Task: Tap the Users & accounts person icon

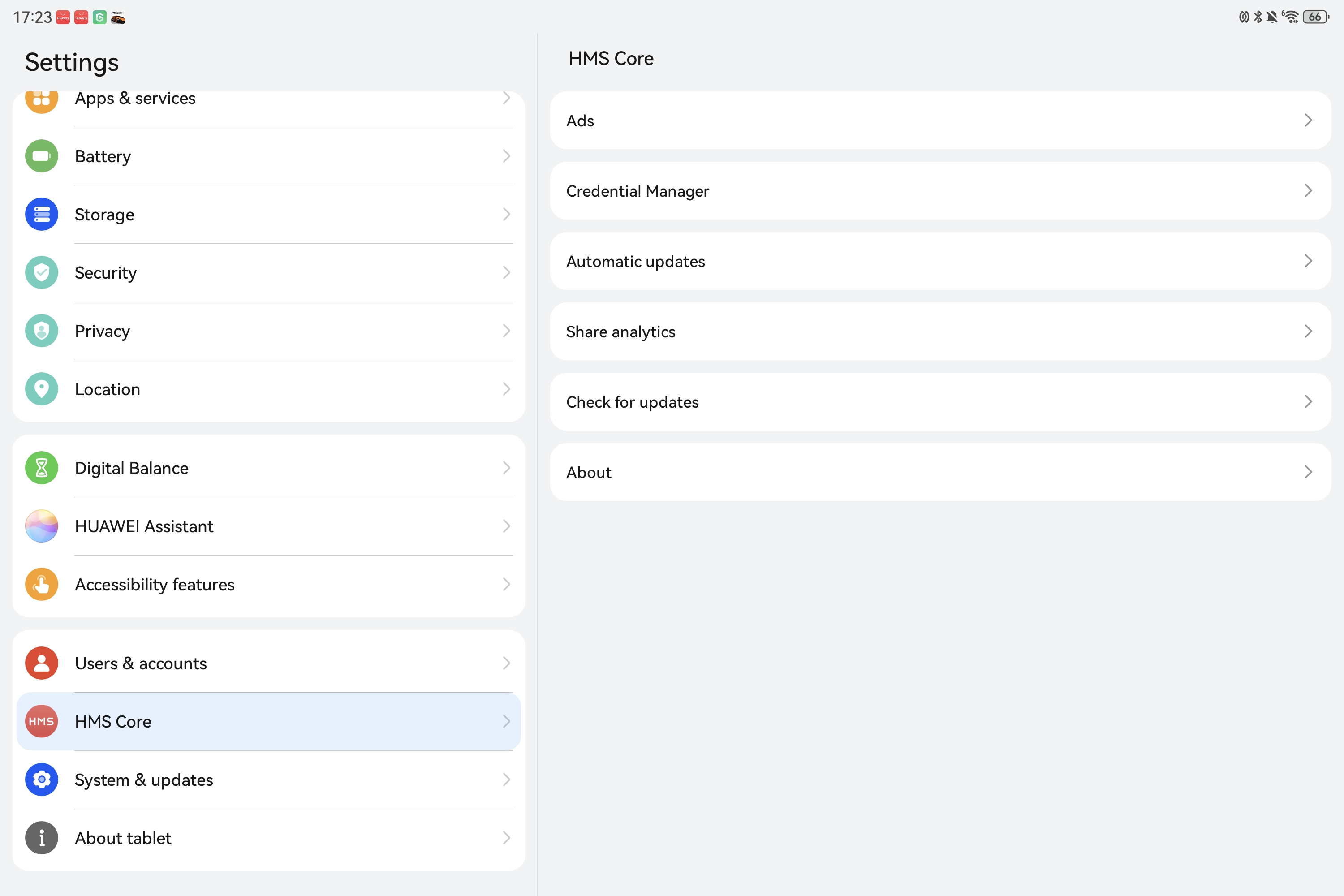Action: click(42, 663)
